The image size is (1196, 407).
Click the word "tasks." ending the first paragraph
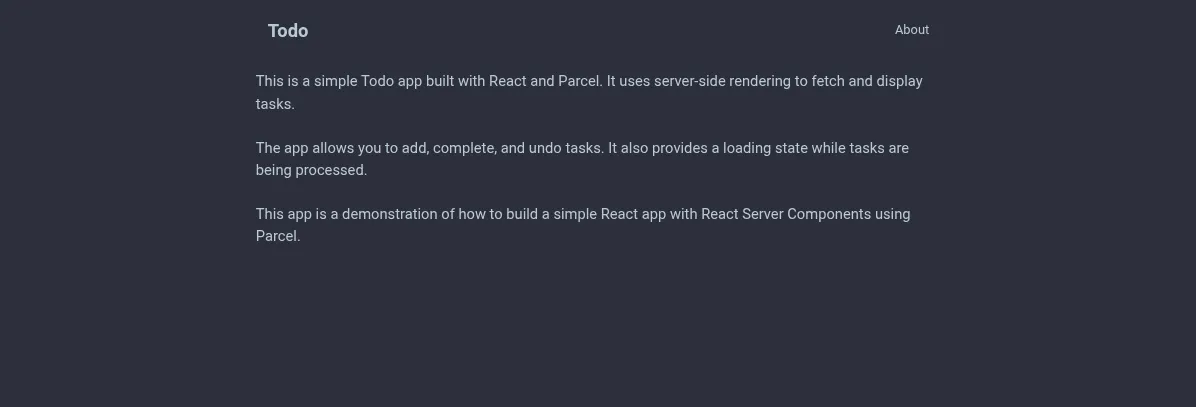(275, 103)
